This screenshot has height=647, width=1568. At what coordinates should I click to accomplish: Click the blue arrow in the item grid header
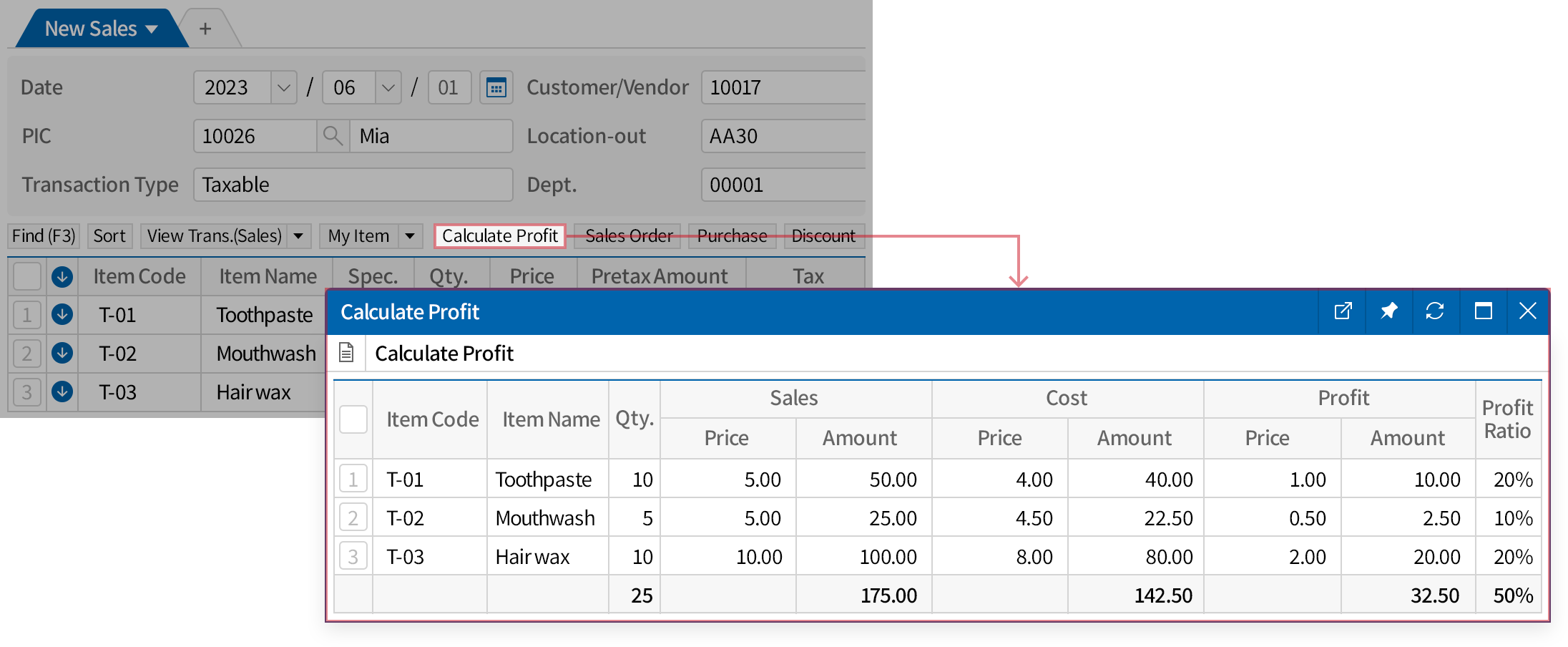click(62, 276)
